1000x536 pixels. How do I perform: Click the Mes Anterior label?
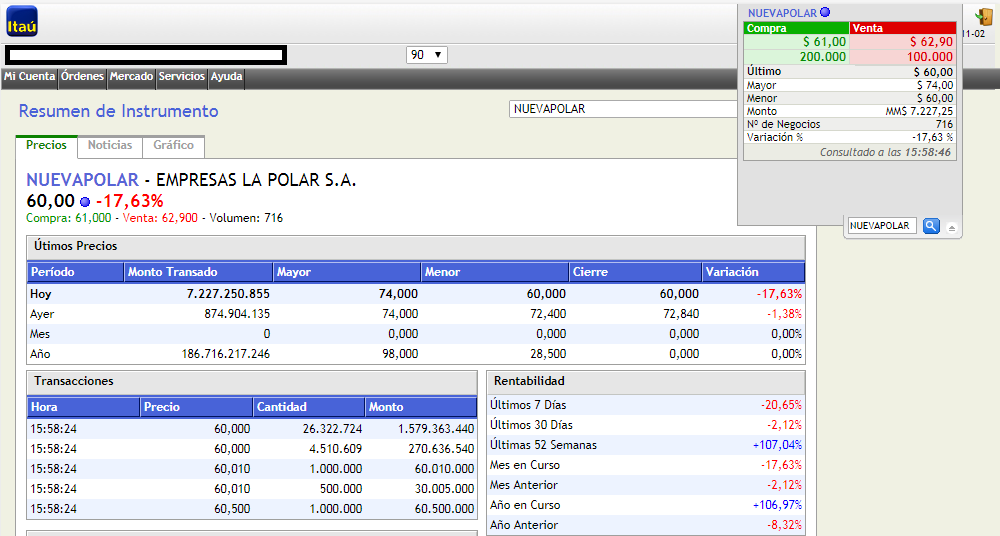point(524,485)
